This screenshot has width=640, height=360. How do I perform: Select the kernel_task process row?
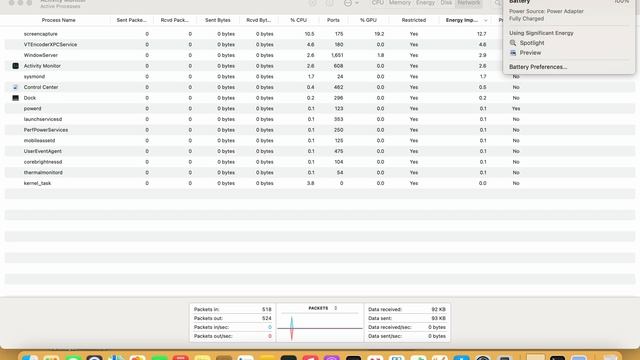pos(320,183)
